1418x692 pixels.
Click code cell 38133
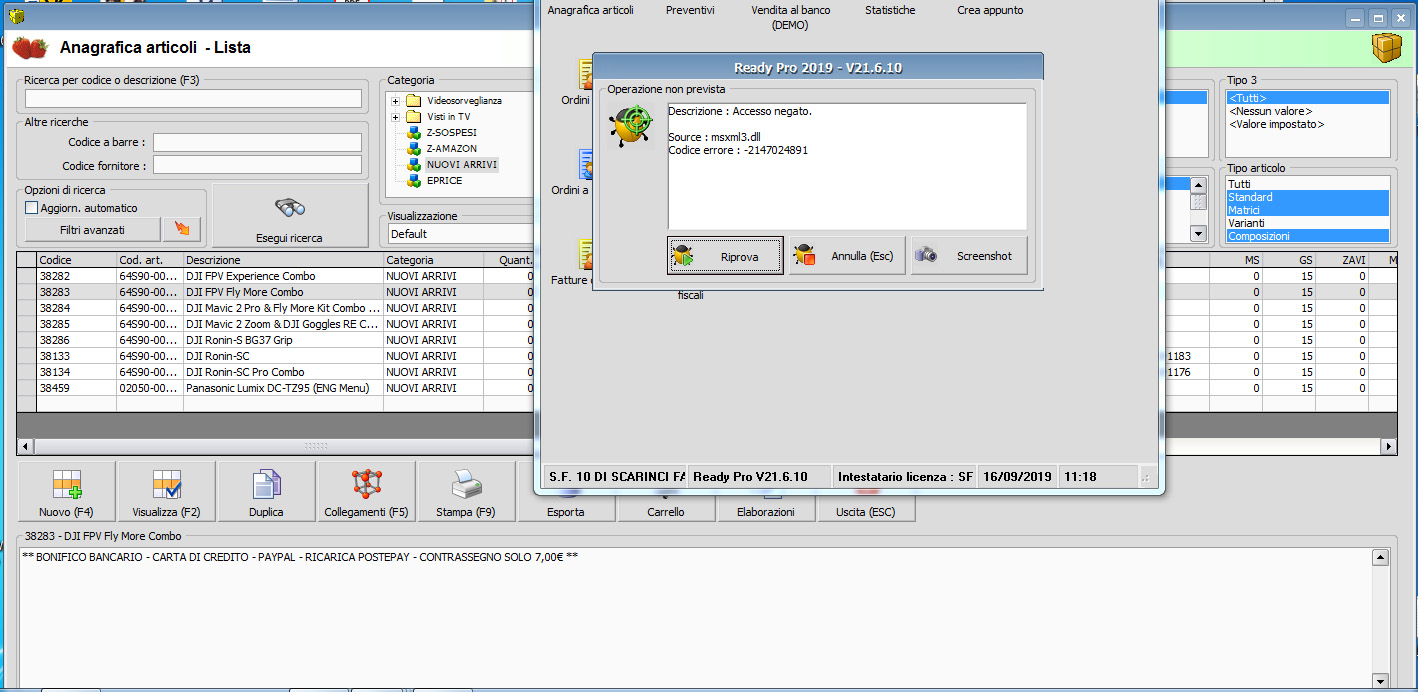coord(77,356)
